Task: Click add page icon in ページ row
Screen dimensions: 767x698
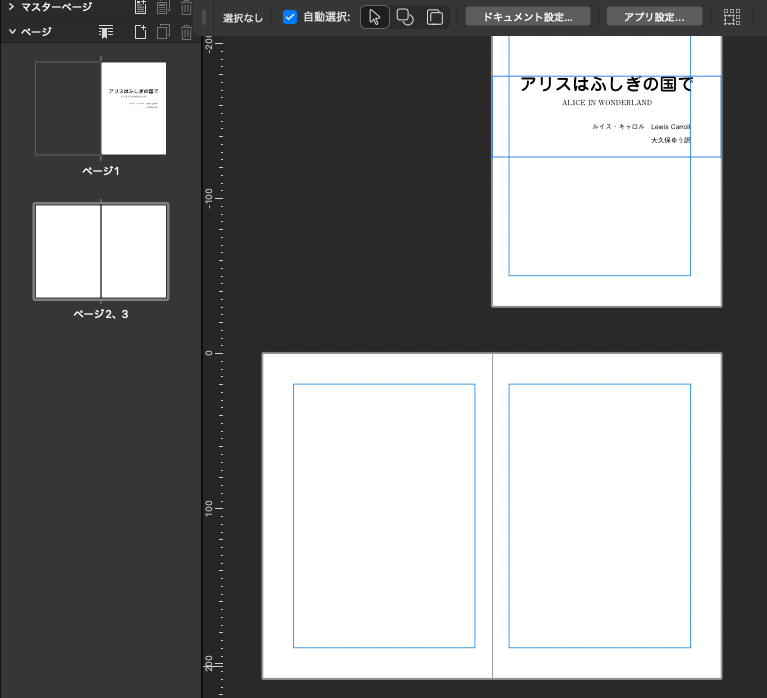Action: [x=141, y=32]
